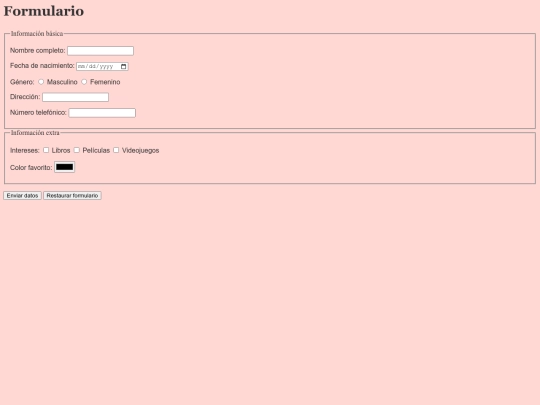Click the Información básica legend
The width and height of the screenshot is (540, 405).
[x=37, y=34]
